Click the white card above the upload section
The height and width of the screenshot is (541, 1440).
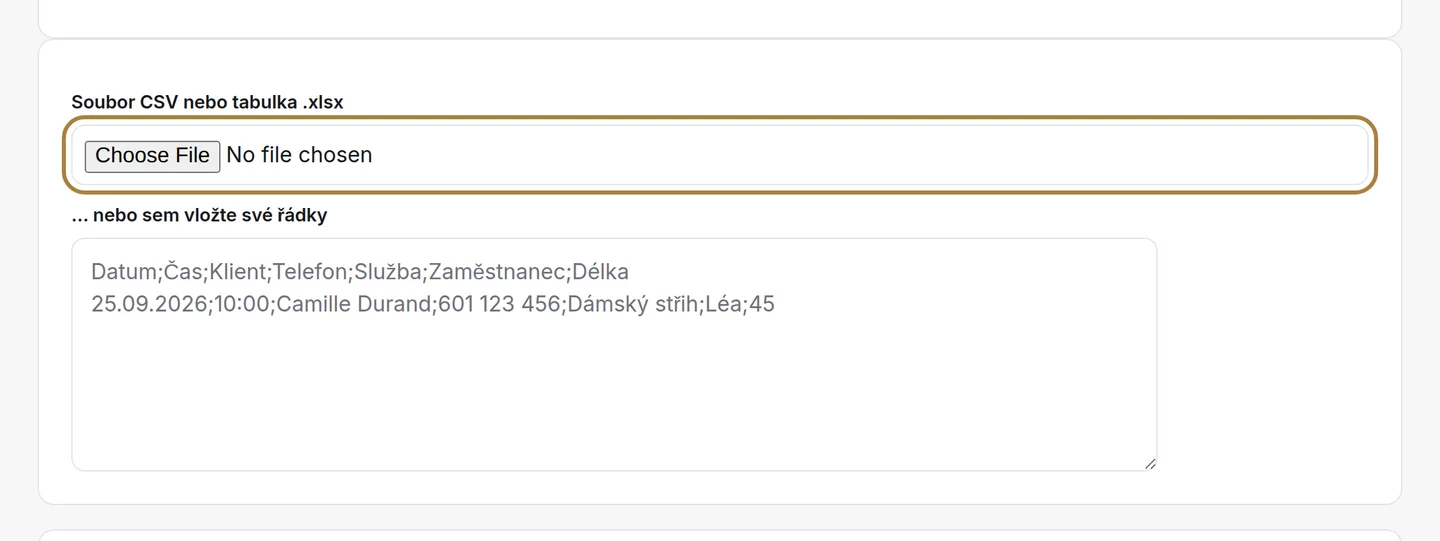coord(720,17)
